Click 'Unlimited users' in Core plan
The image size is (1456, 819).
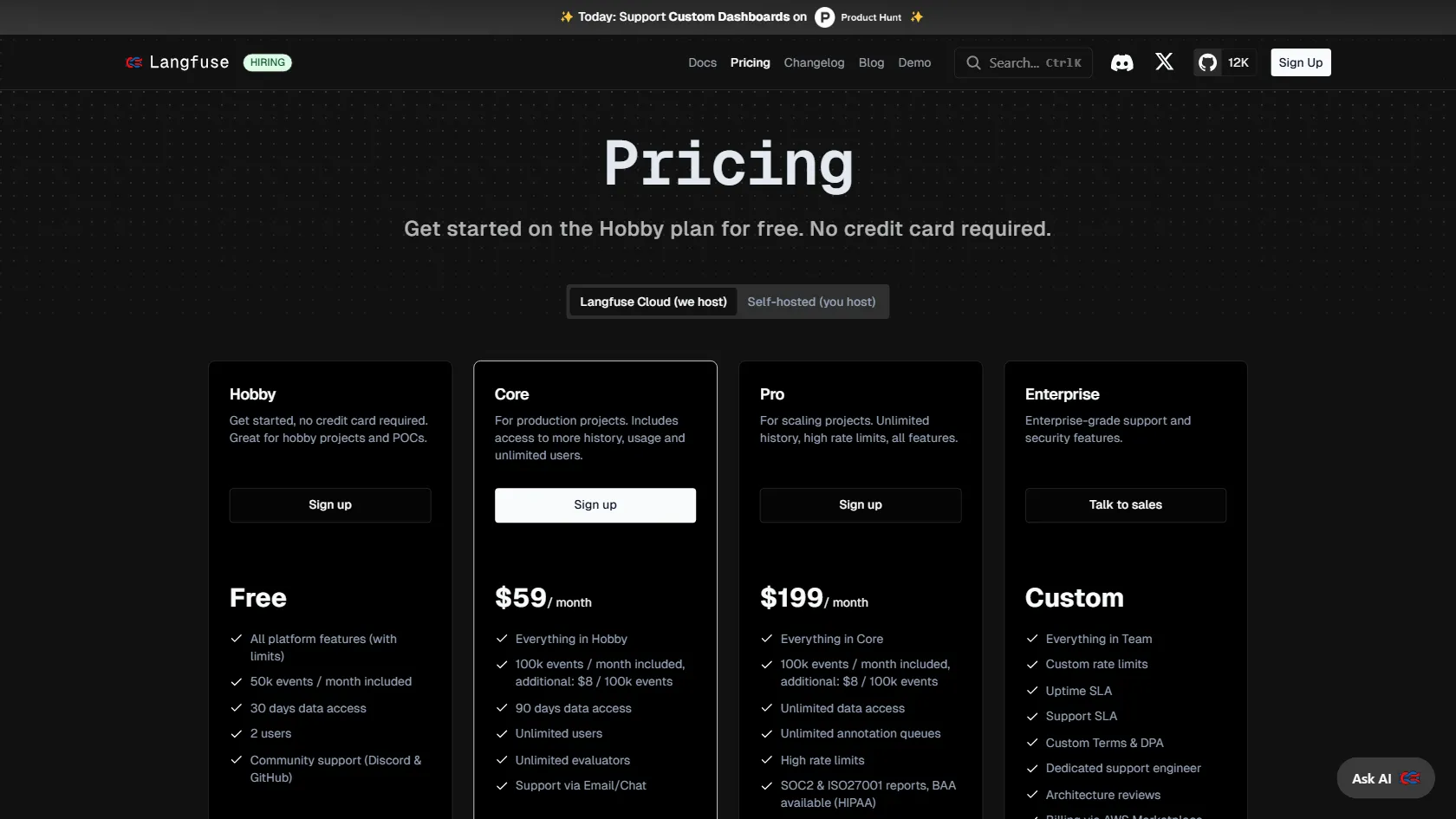pyautogui.click(x=559, y=734)
